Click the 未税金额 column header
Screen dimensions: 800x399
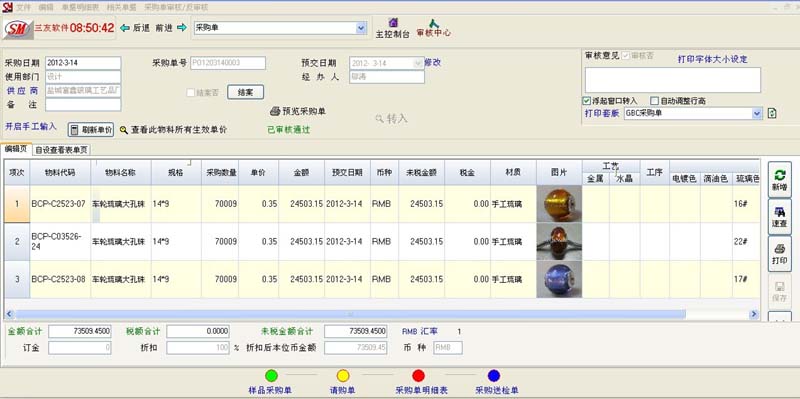421,172
